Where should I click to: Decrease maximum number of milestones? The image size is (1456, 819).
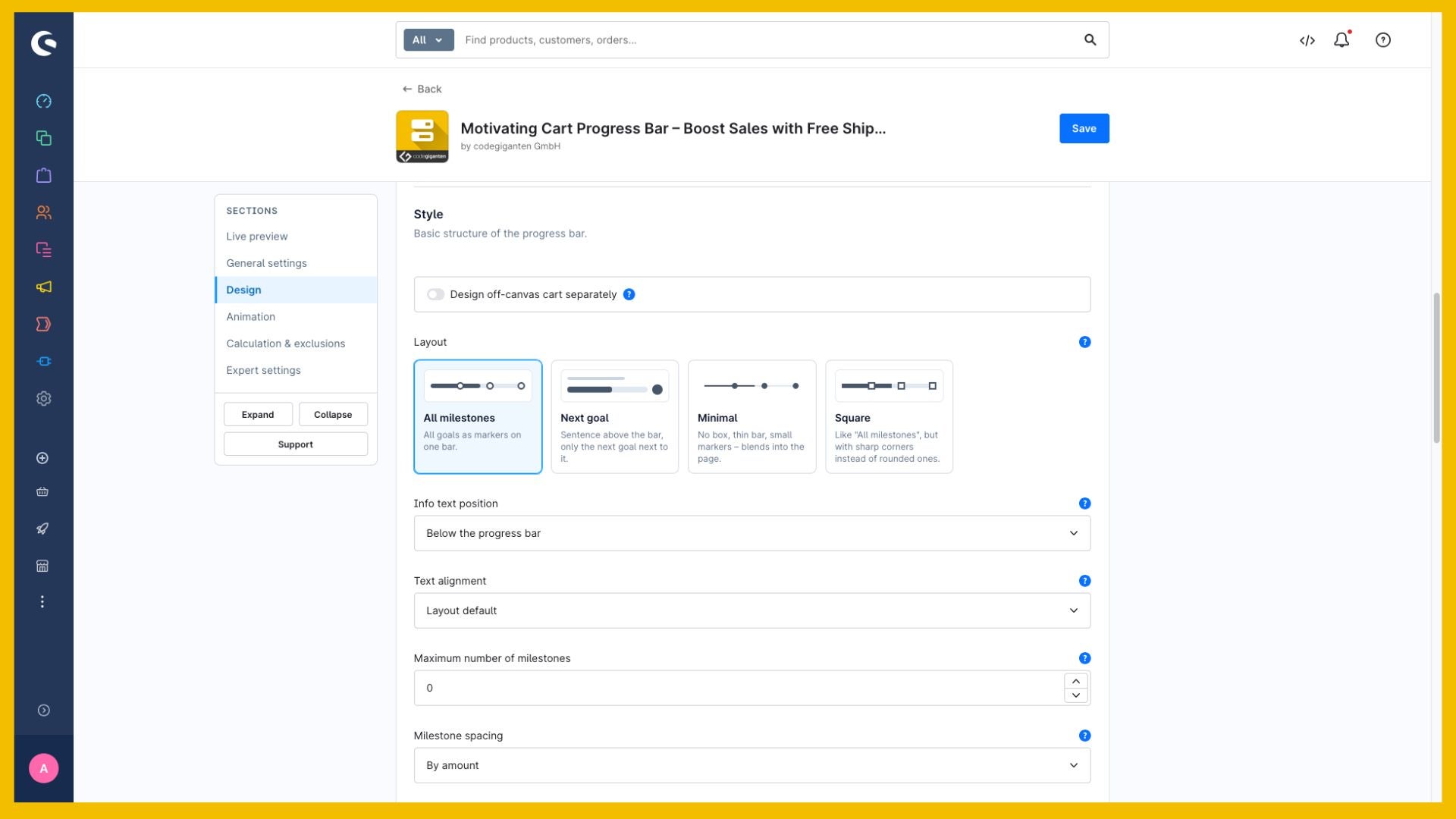1075,695
